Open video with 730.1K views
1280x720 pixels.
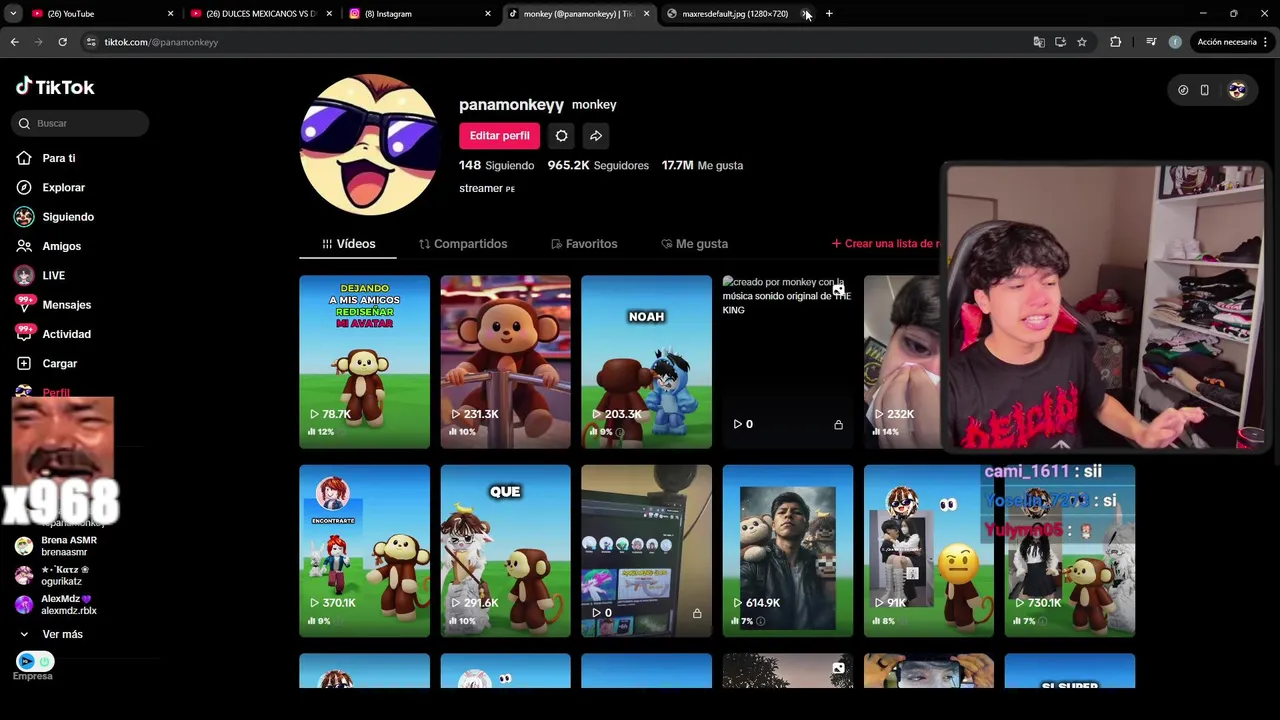click(1069, 551)
